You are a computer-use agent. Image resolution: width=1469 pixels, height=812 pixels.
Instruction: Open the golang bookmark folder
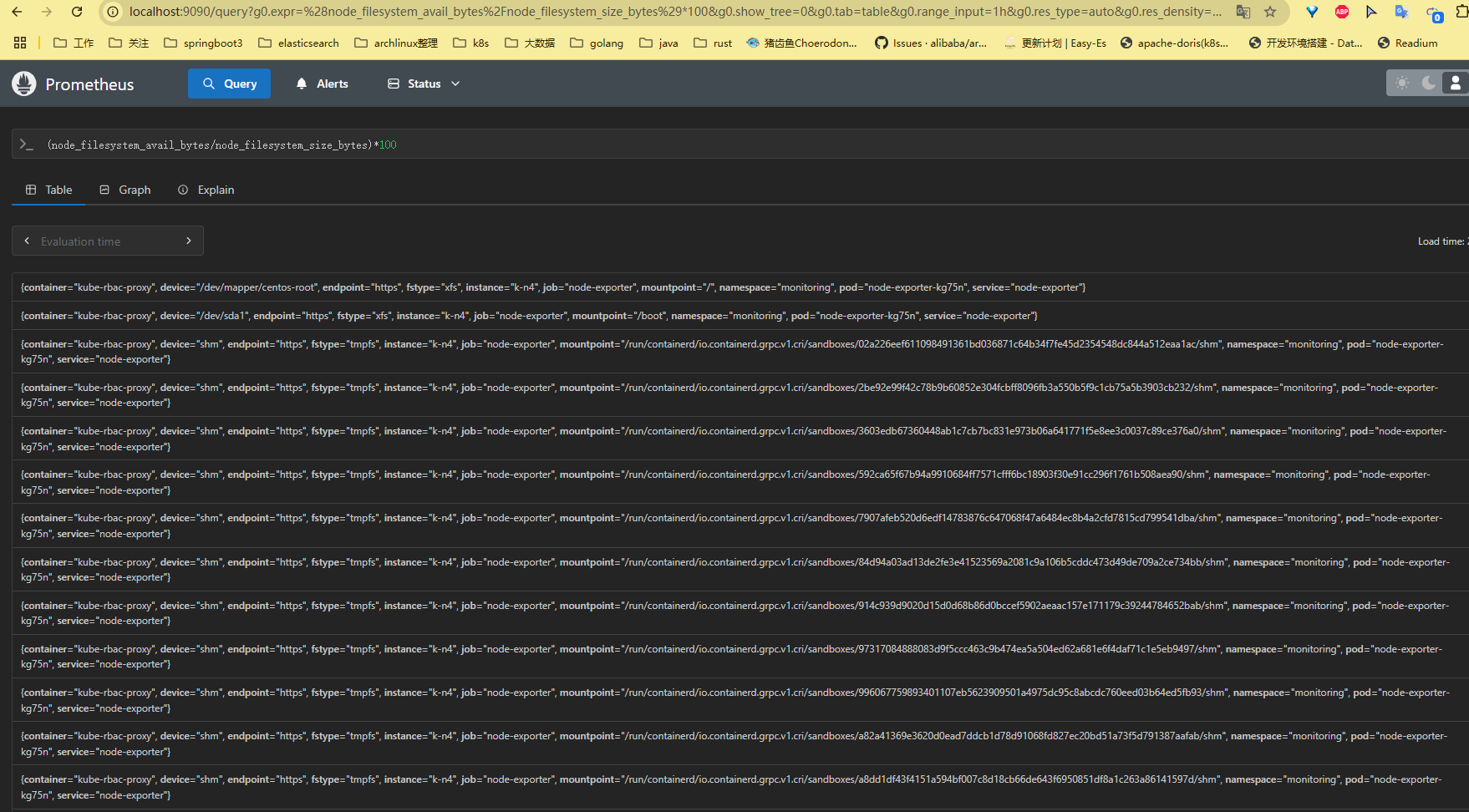click(597, 43)
